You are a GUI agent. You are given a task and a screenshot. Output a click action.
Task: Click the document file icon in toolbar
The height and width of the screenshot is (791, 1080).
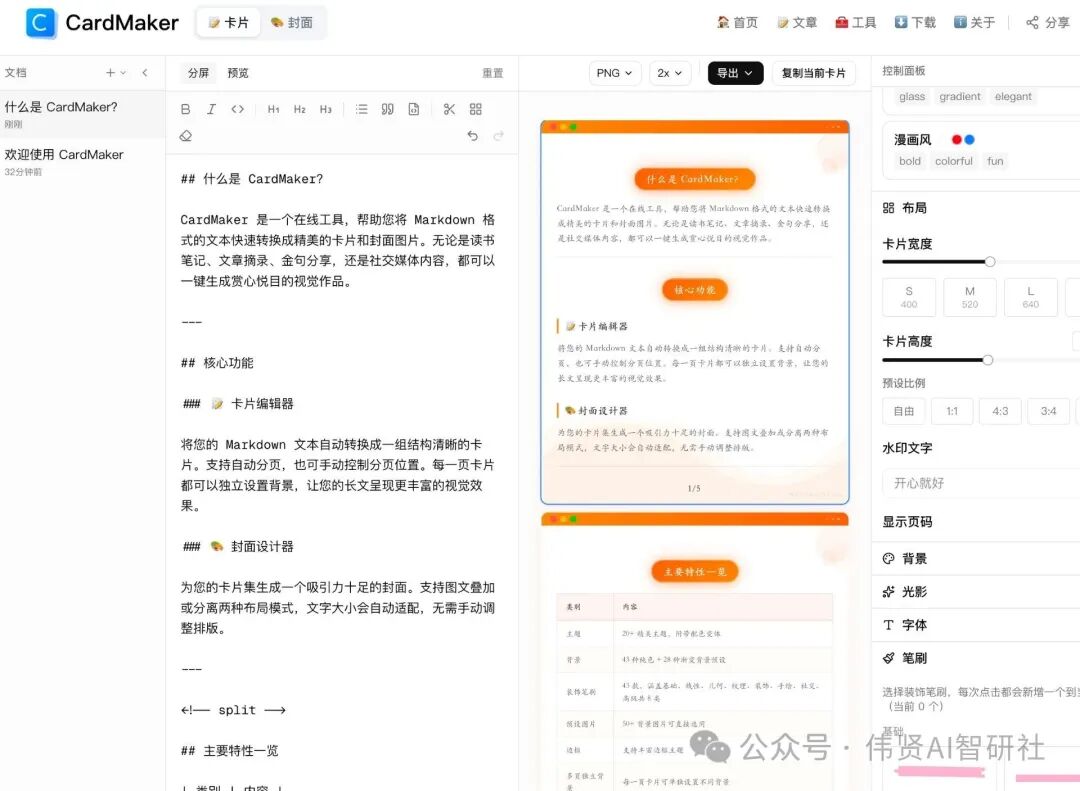[x=414, y=109]
